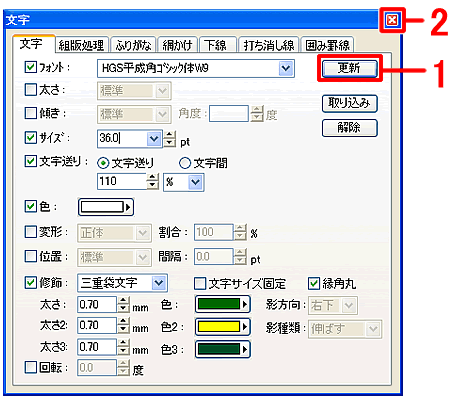Open the % unit dropdown
The height and width of the screenshot is (402, 450).
coord(195,182)
